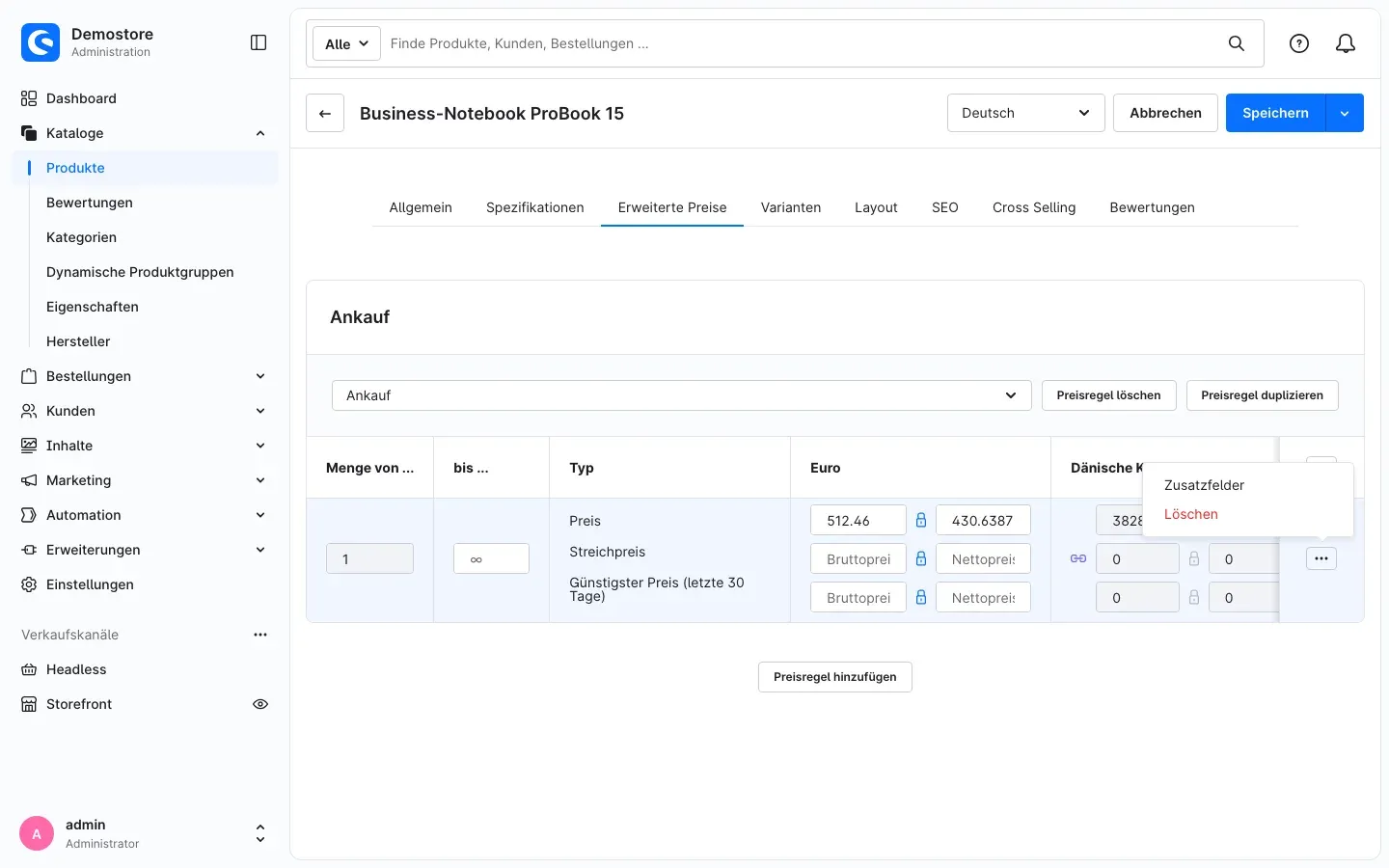Screen dimensions: 1389x868
Task: Focus the global search input field
Action: [800, 43]
